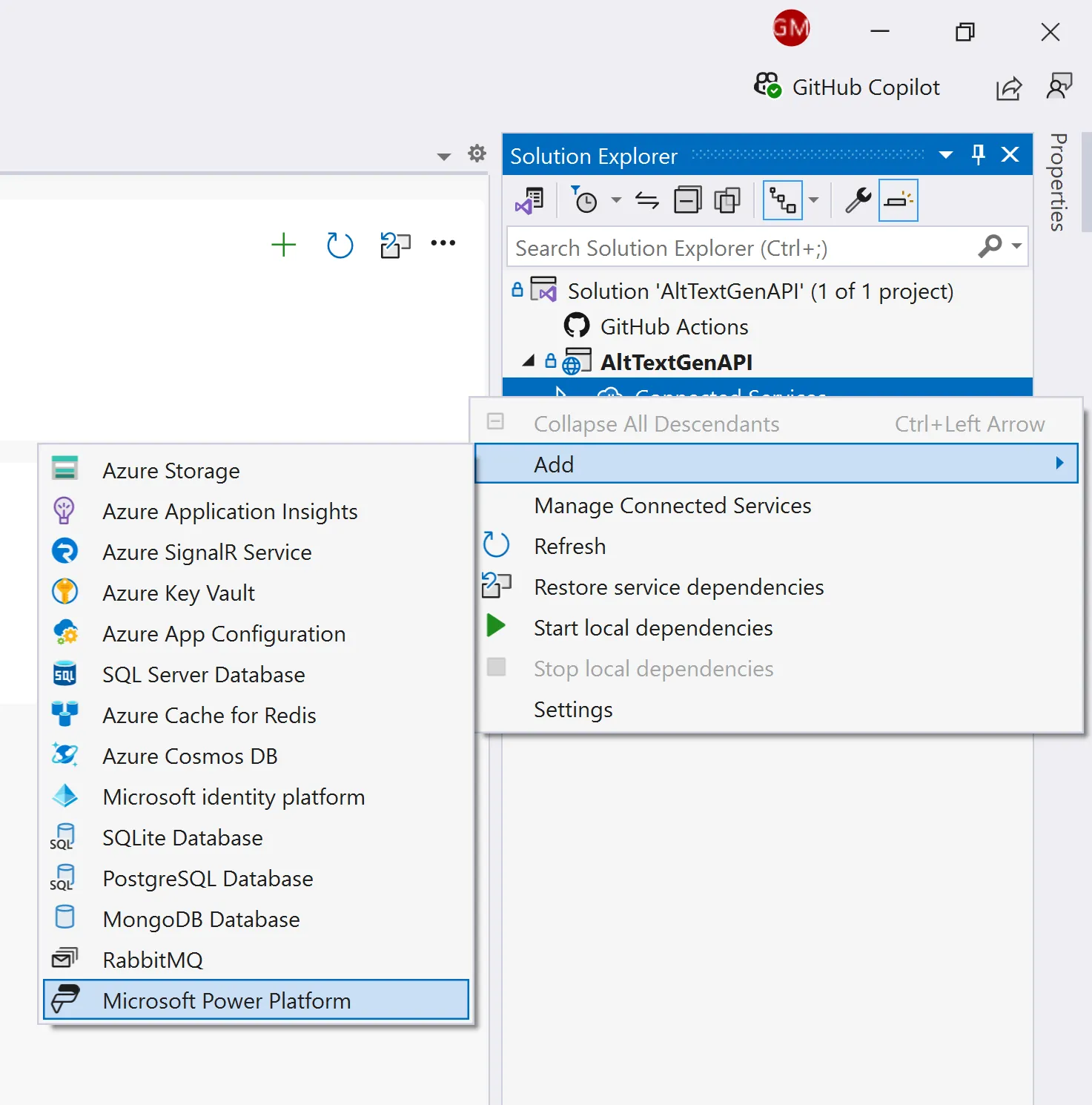The height and width of the screenshot is (1105, 1092).
Task: Click the blue refresh icon beside the green plus
Action: click(x=340, y=245)
